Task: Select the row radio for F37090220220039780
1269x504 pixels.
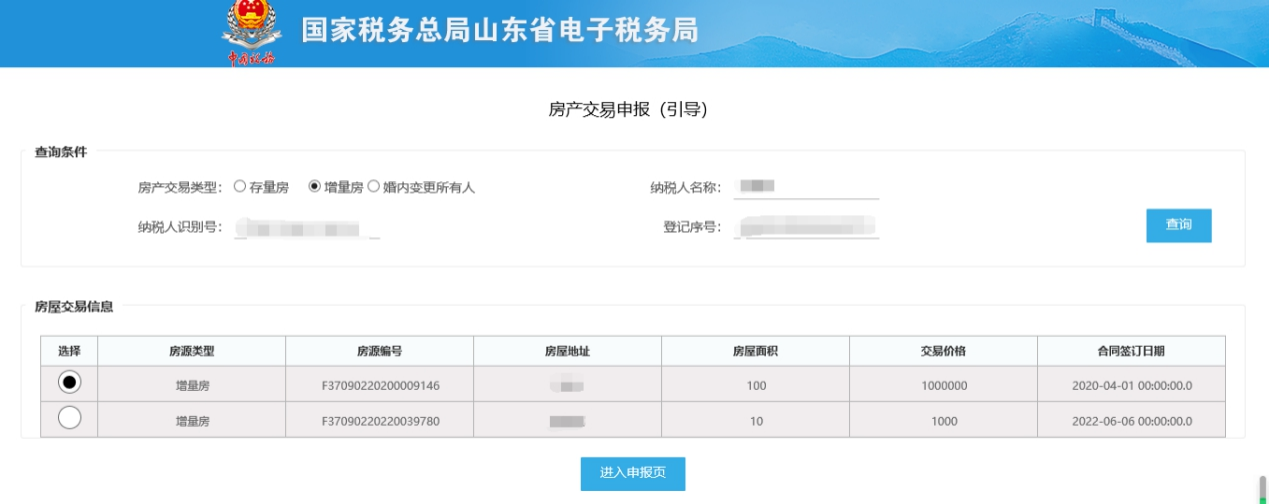Action: click(69, 419)
